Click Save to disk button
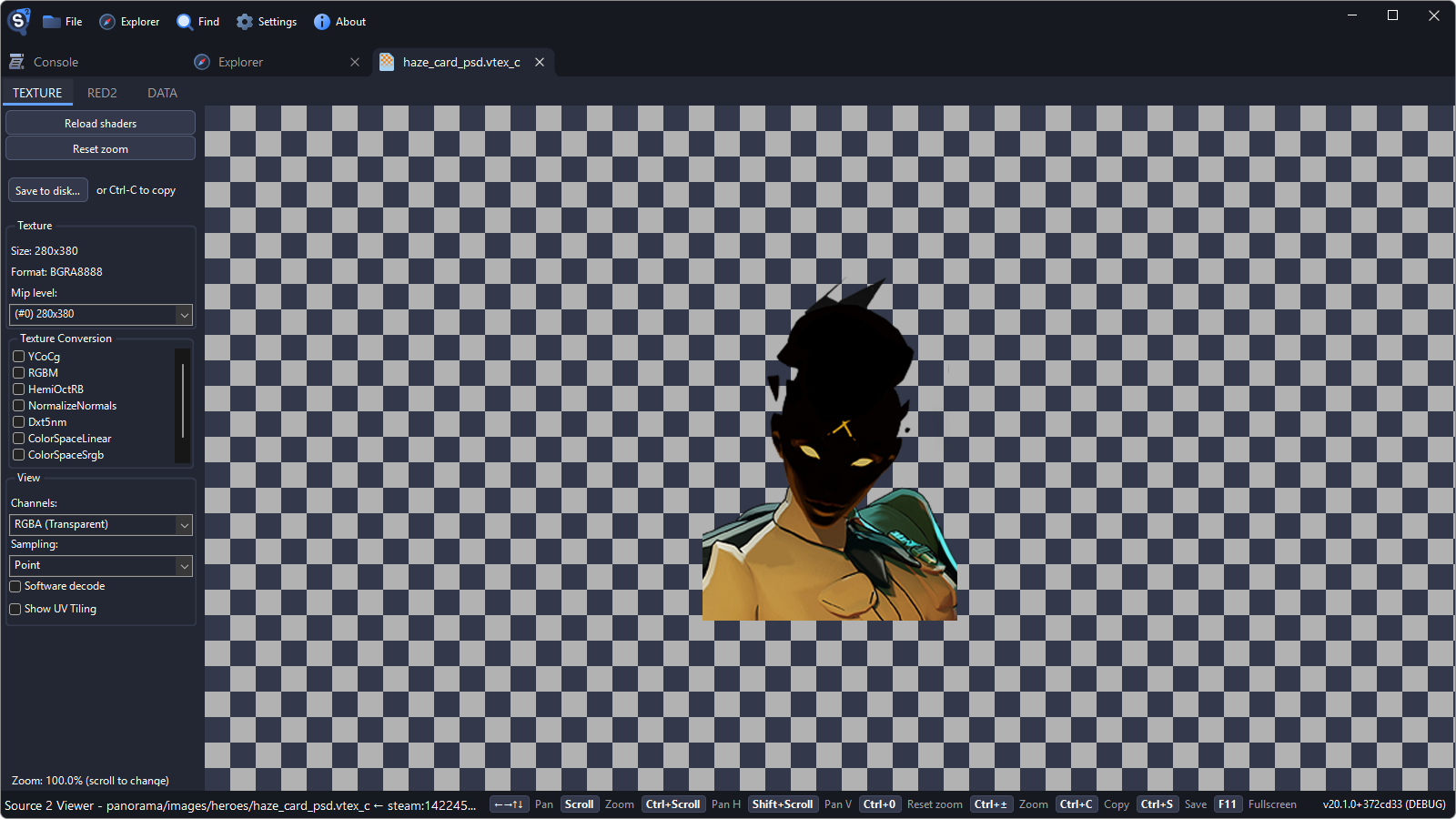The width and height of the screenshot is (1456, 819). [48, 191]
